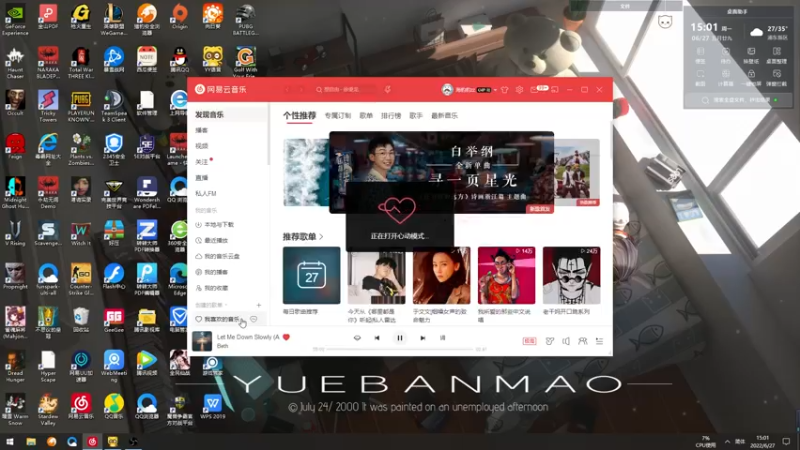Viewport: 800px width, 450px height.
Task: Click the listen-to-identify microphone icon
Action: tap(388, 90)
